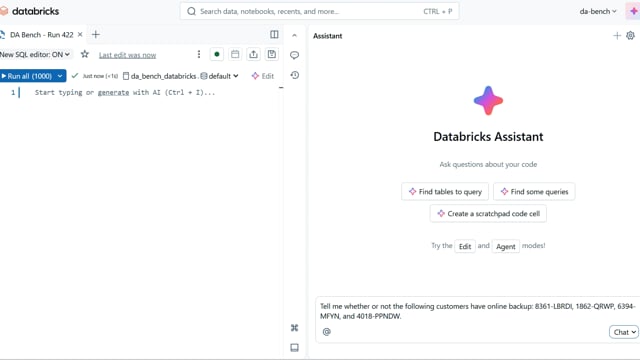The width and height of the screenshot is (640, 360).
Task: Click the share icon
Action: coord(253,54)
